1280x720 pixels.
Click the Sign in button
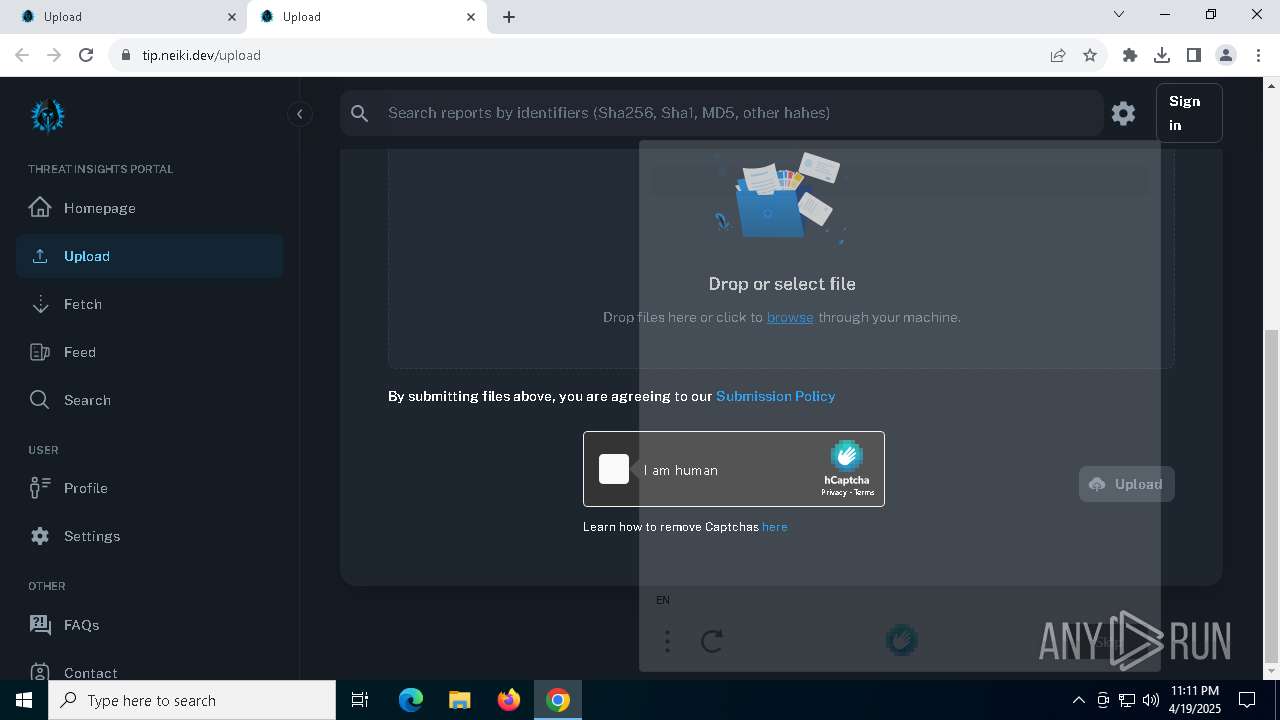coord(1189,113)
